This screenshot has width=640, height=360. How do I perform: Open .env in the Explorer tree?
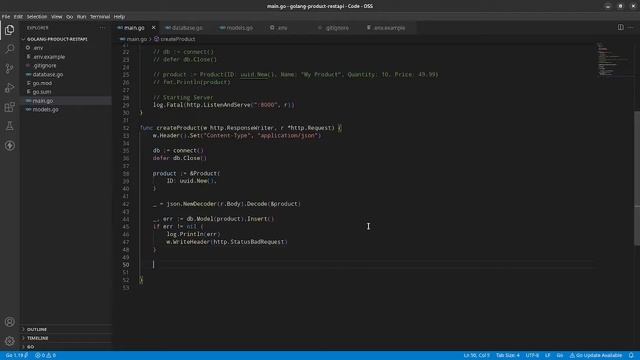66,48
